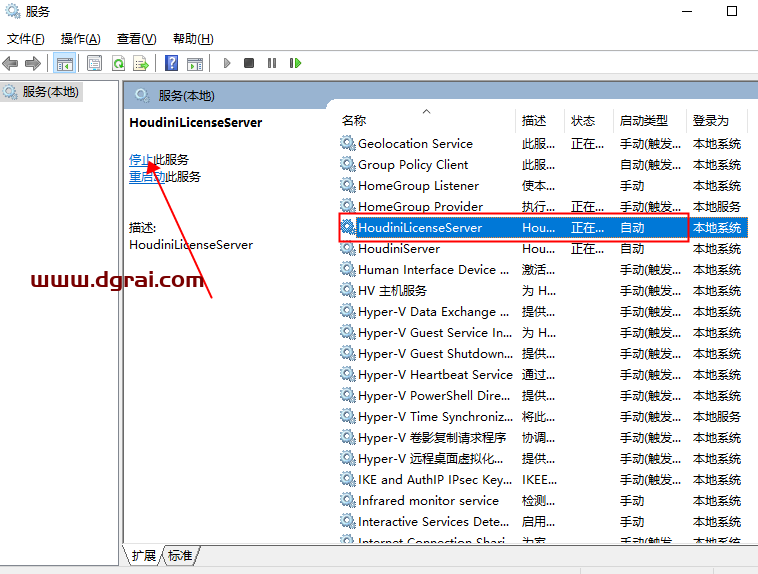The image size is (758, 574).
Task: Select the Group Policy Client row name
Action: click(413, 165)
